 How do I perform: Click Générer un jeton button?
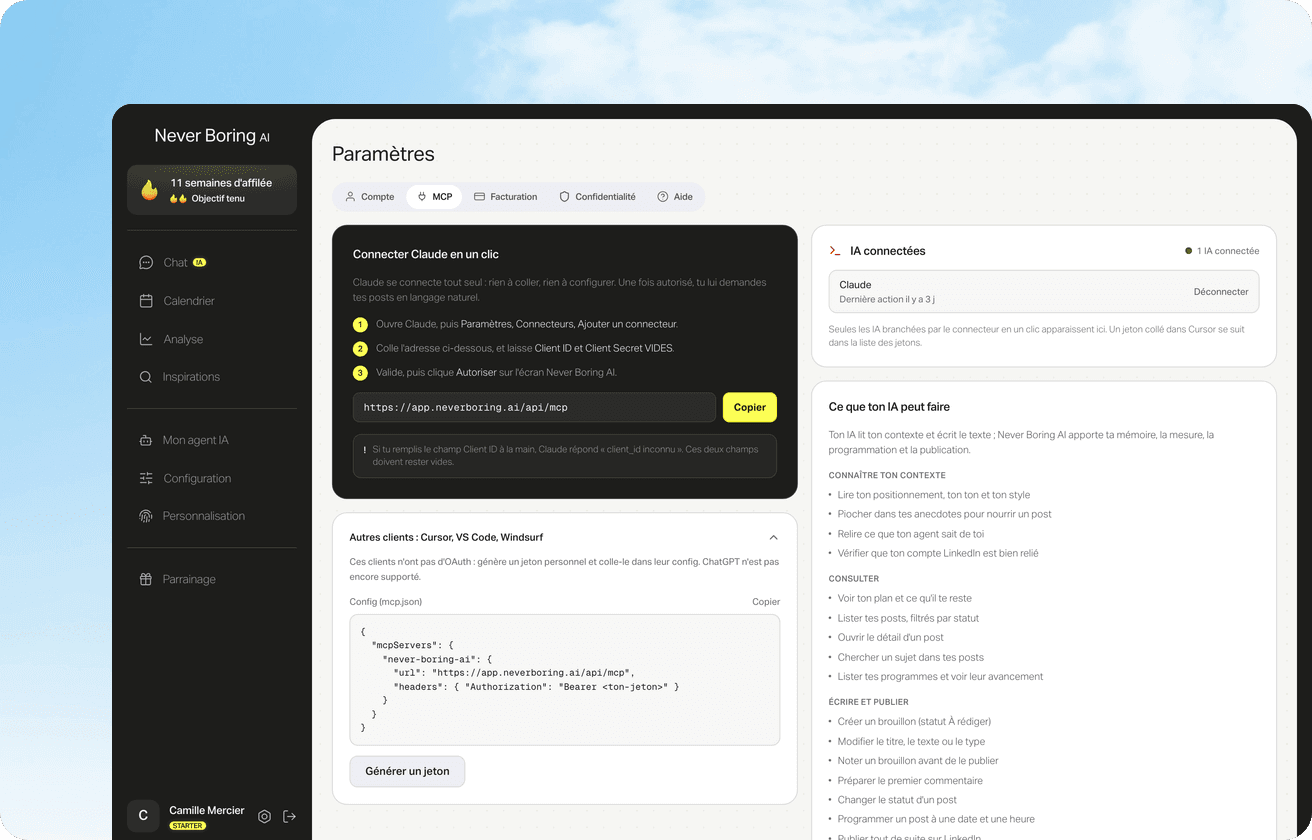pyautogui.click(x=407, y=771)
